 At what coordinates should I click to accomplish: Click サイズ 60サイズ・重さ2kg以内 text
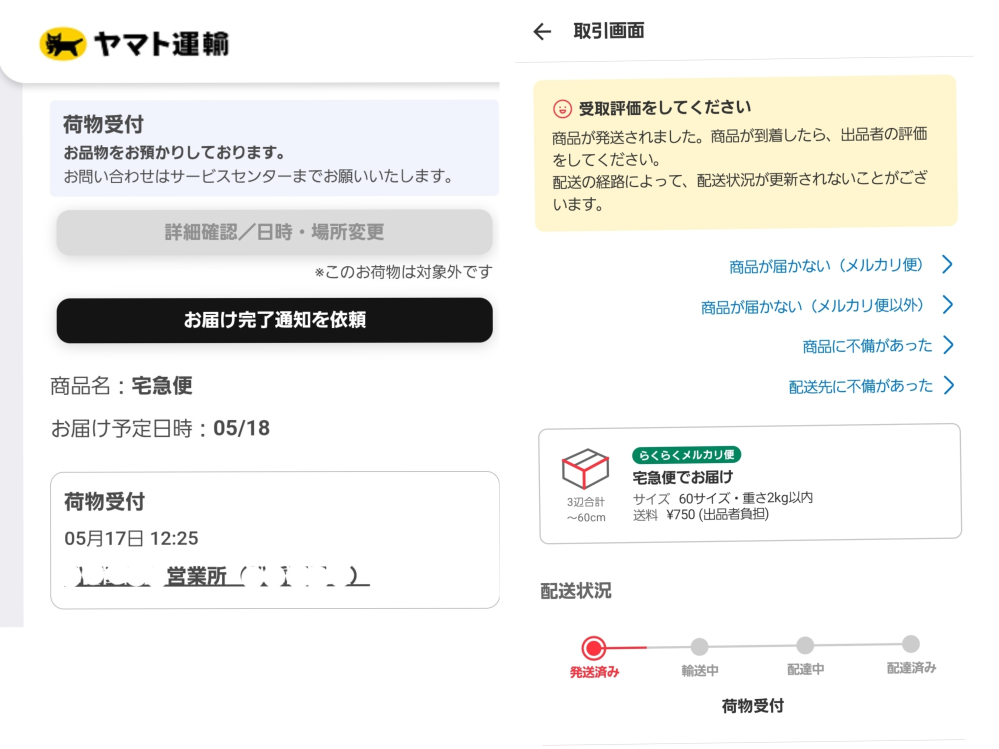point(722,498)
